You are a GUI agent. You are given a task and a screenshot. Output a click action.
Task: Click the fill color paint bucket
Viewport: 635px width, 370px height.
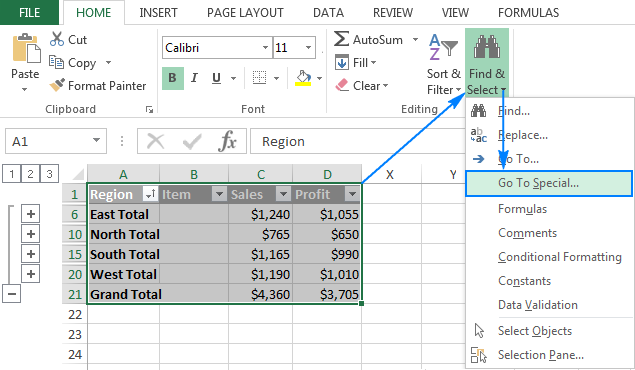(303, 78)
